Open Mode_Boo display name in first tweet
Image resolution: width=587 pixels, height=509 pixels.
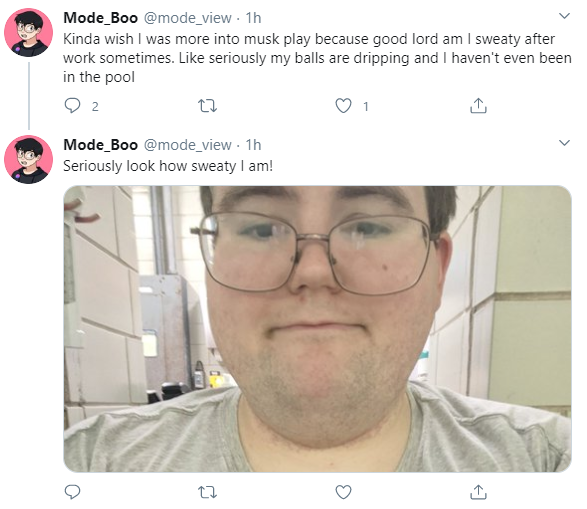(100, 18)
